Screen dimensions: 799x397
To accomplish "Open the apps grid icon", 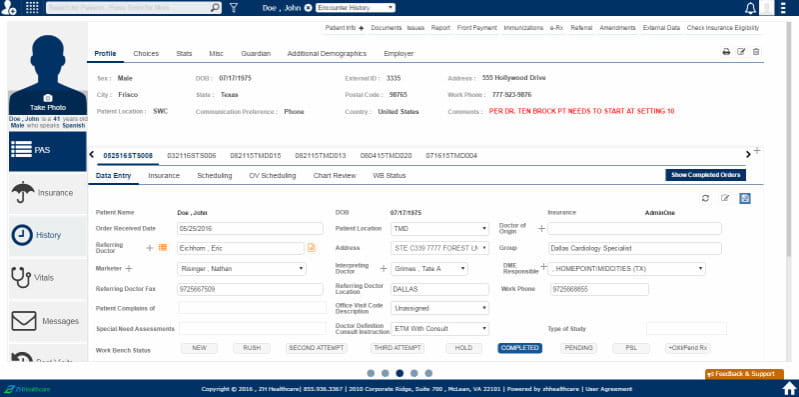I will tap(32, 8).
